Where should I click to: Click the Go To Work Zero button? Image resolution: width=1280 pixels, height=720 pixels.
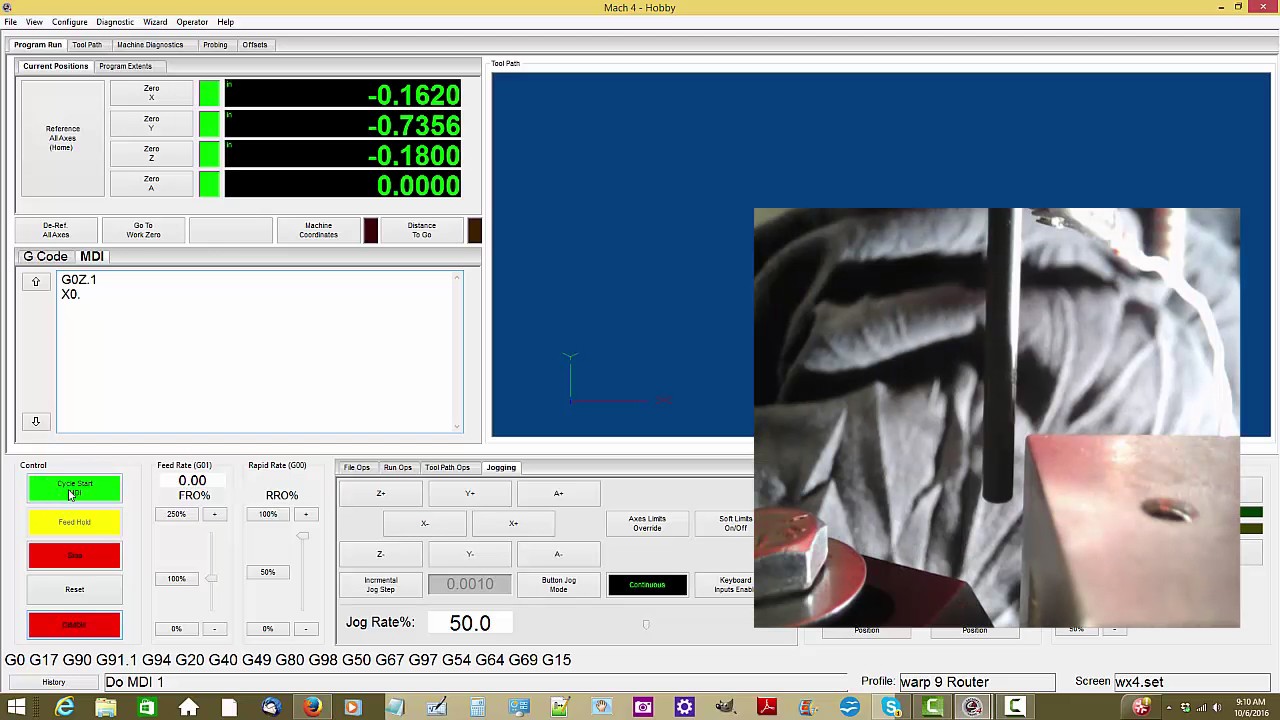point(143,230)
